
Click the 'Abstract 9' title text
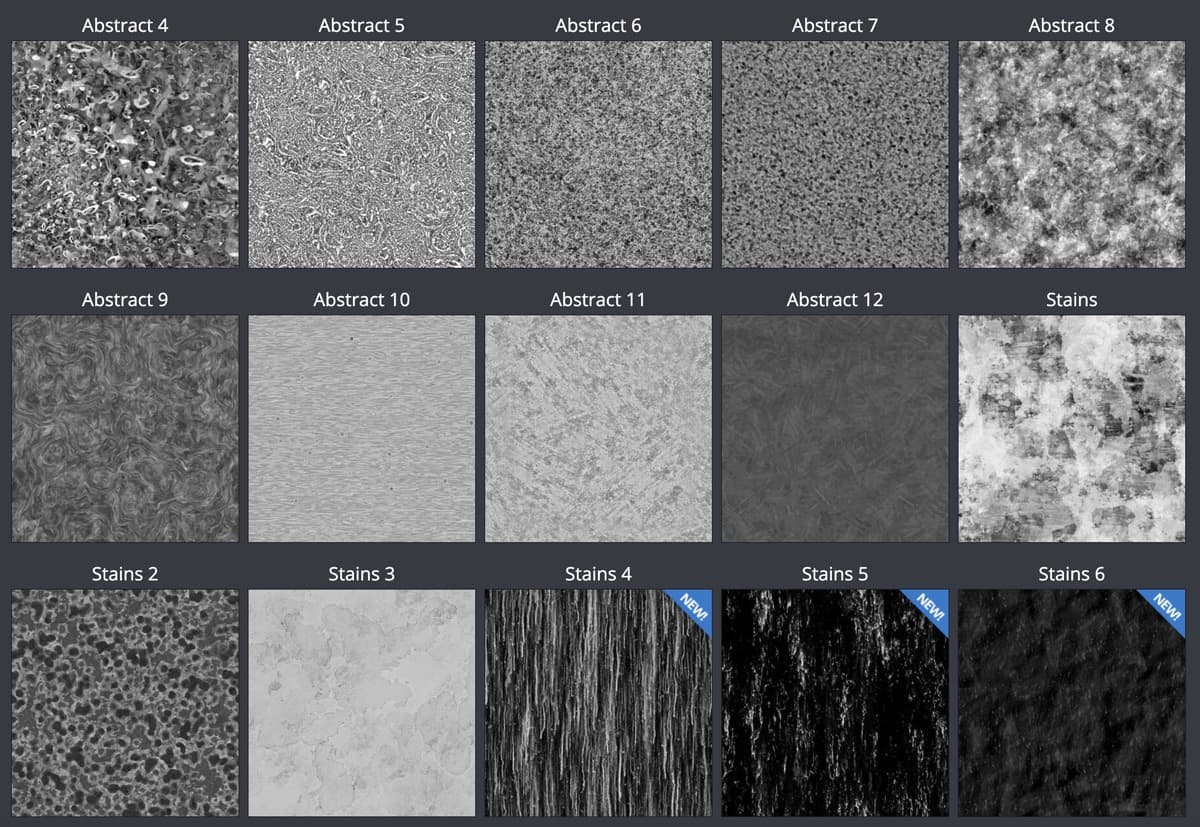tap(125, 300)
